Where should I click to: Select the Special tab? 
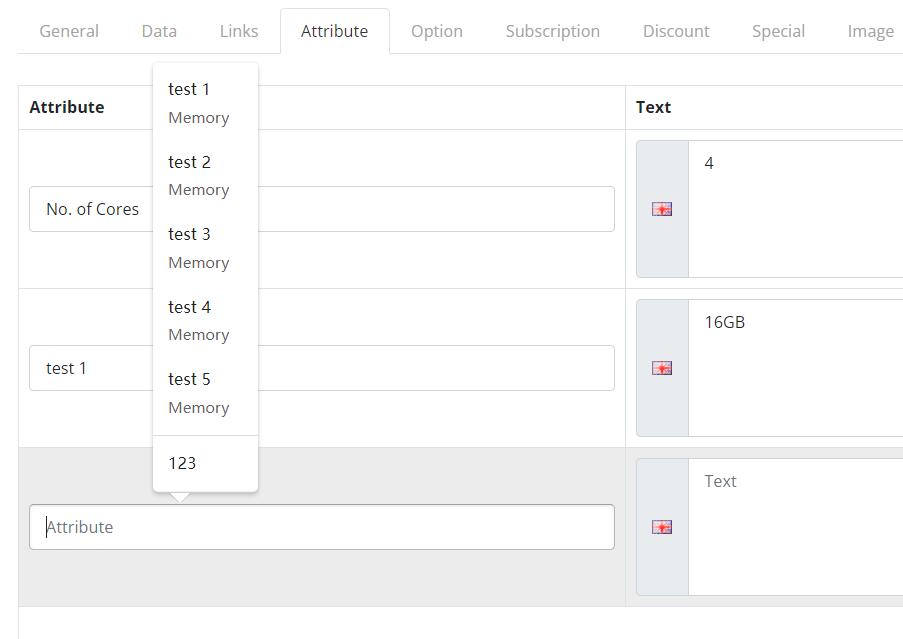(x=778, y=30)
